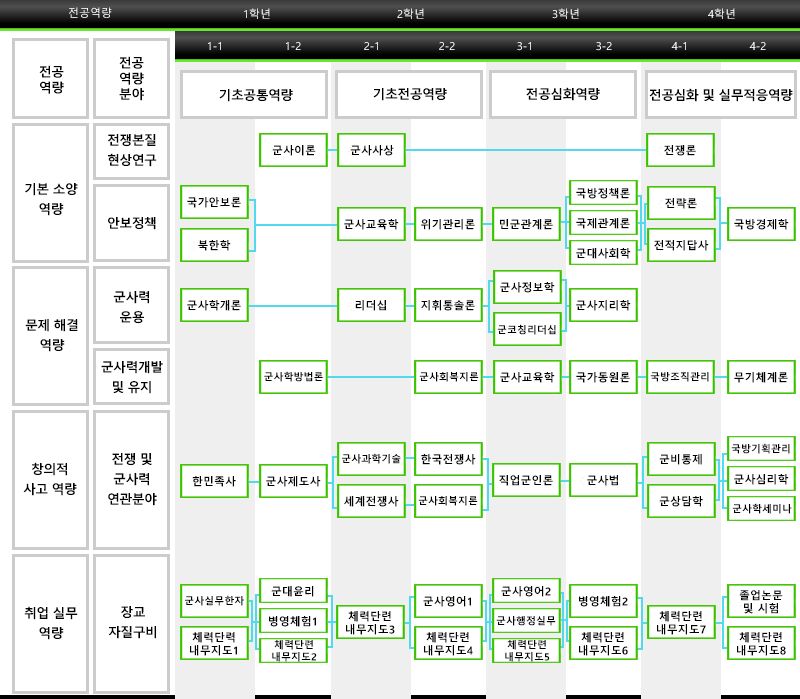The height and width of the screenshot is (699, 800).
Task: Click the 병영체험1 course box
Action: 293,621
